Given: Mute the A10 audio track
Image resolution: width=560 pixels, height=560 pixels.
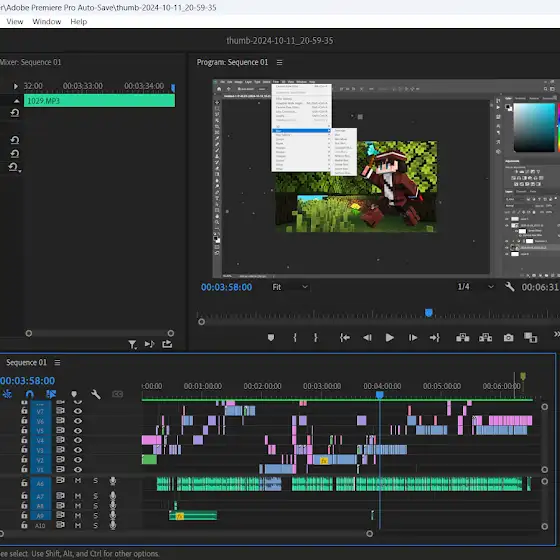Looking at the screenshot, I should coord(78,526).
